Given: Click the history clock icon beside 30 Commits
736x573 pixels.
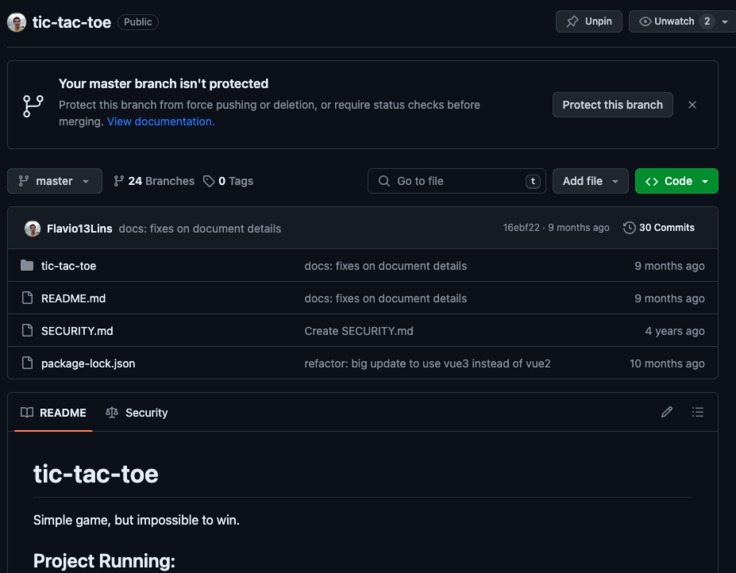Looking at the screenshot, I should 629,228.
